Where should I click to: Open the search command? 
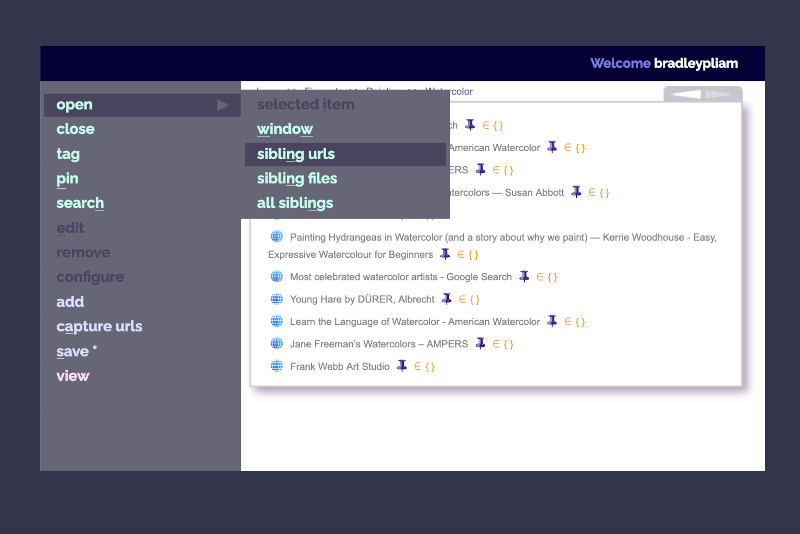80,203
